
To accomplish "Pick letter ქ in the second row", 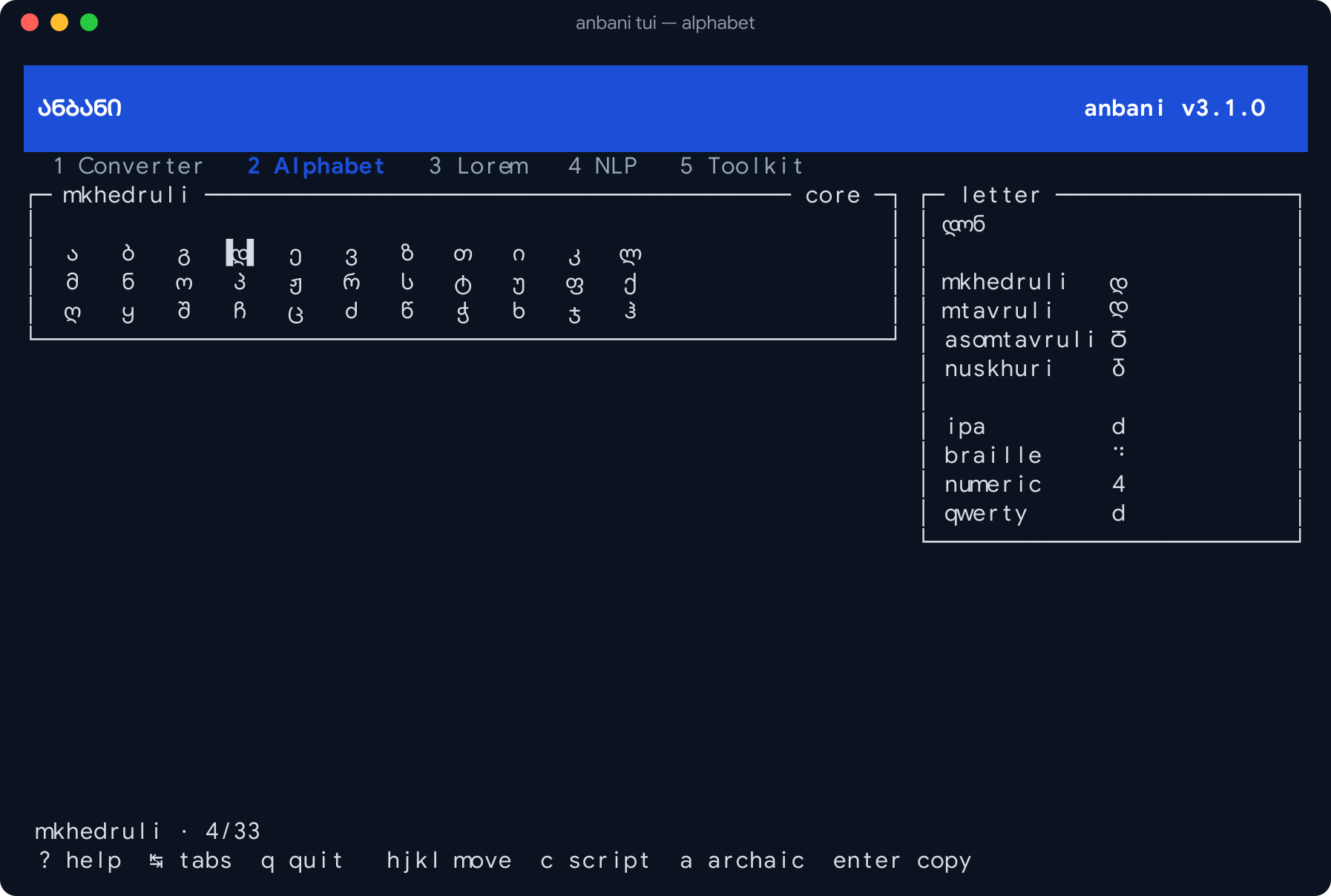I will click(630, 283).
